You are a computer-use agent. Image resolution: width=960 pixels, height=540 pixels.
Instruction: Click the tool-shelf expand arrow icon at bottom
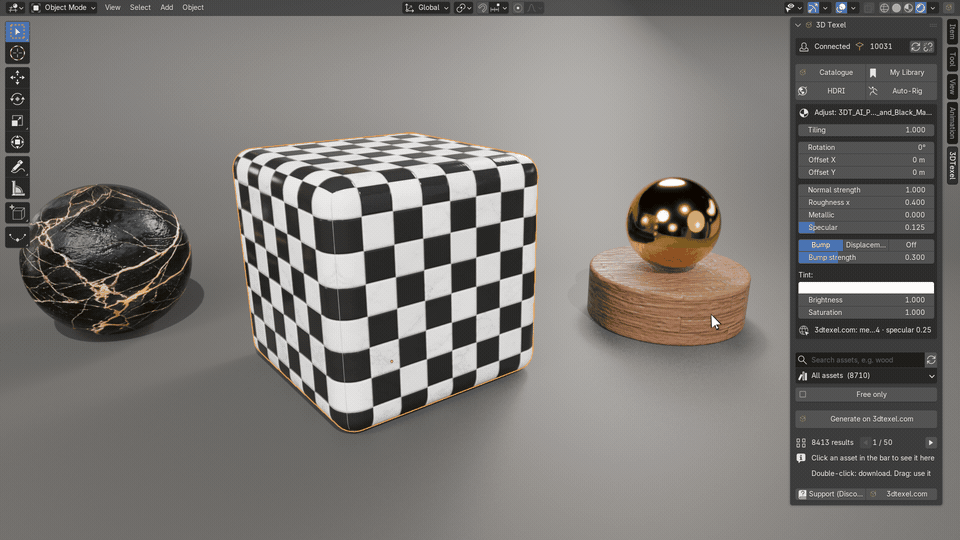[17, 238]
